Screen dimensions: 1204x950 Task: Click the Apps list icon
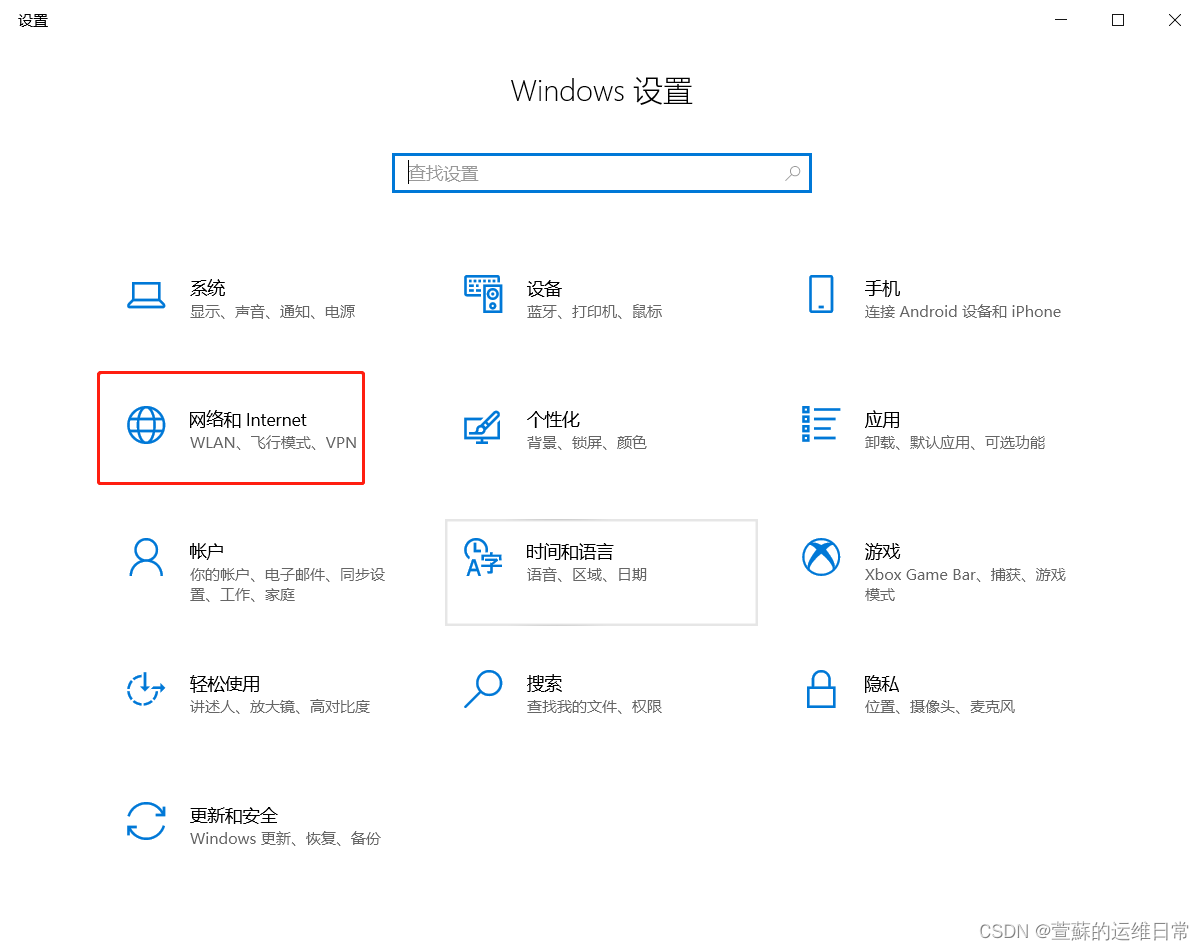820,424
